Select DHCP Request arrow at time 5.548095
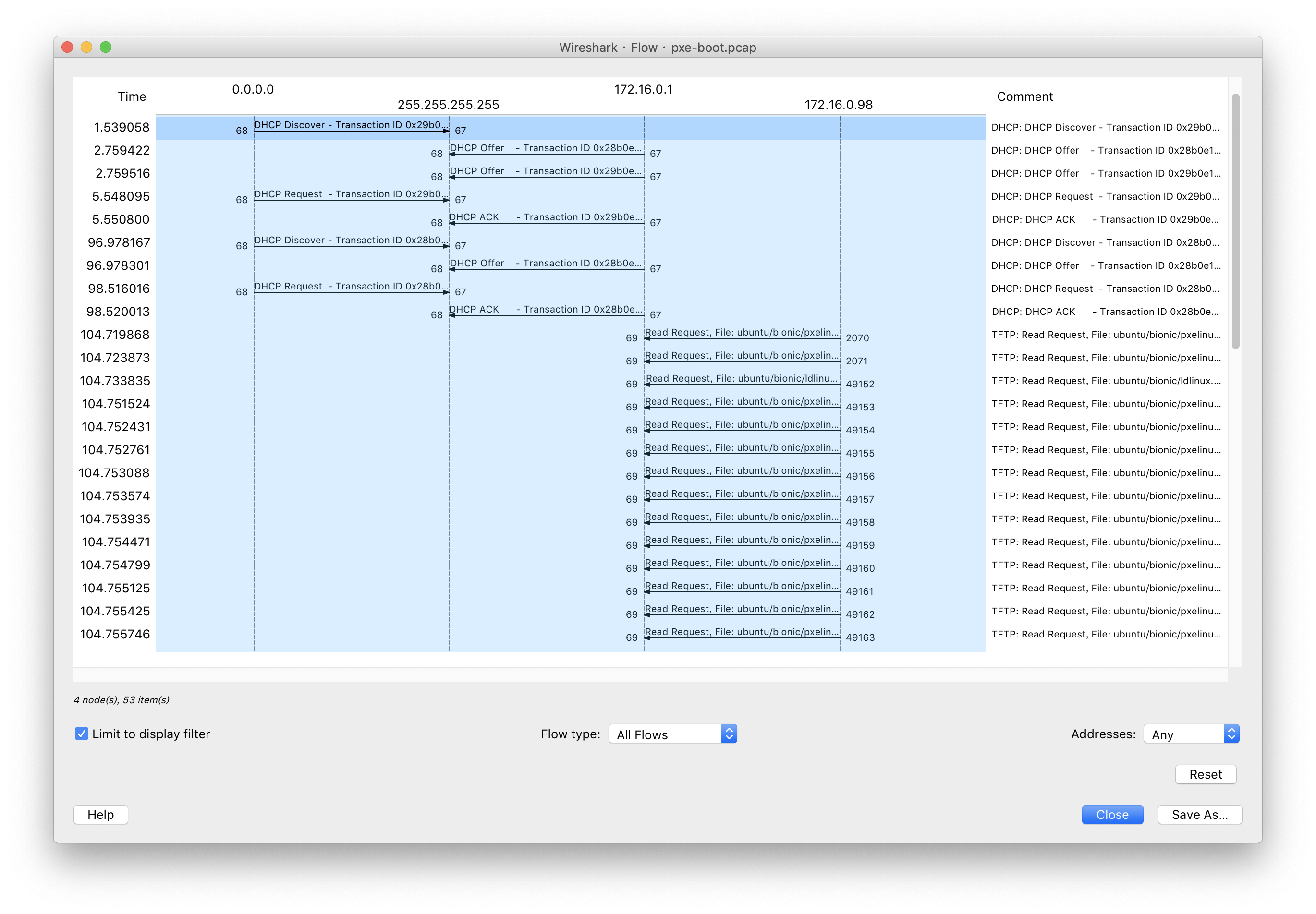This screenshot has width=1316, height=914. pos(351,197)
